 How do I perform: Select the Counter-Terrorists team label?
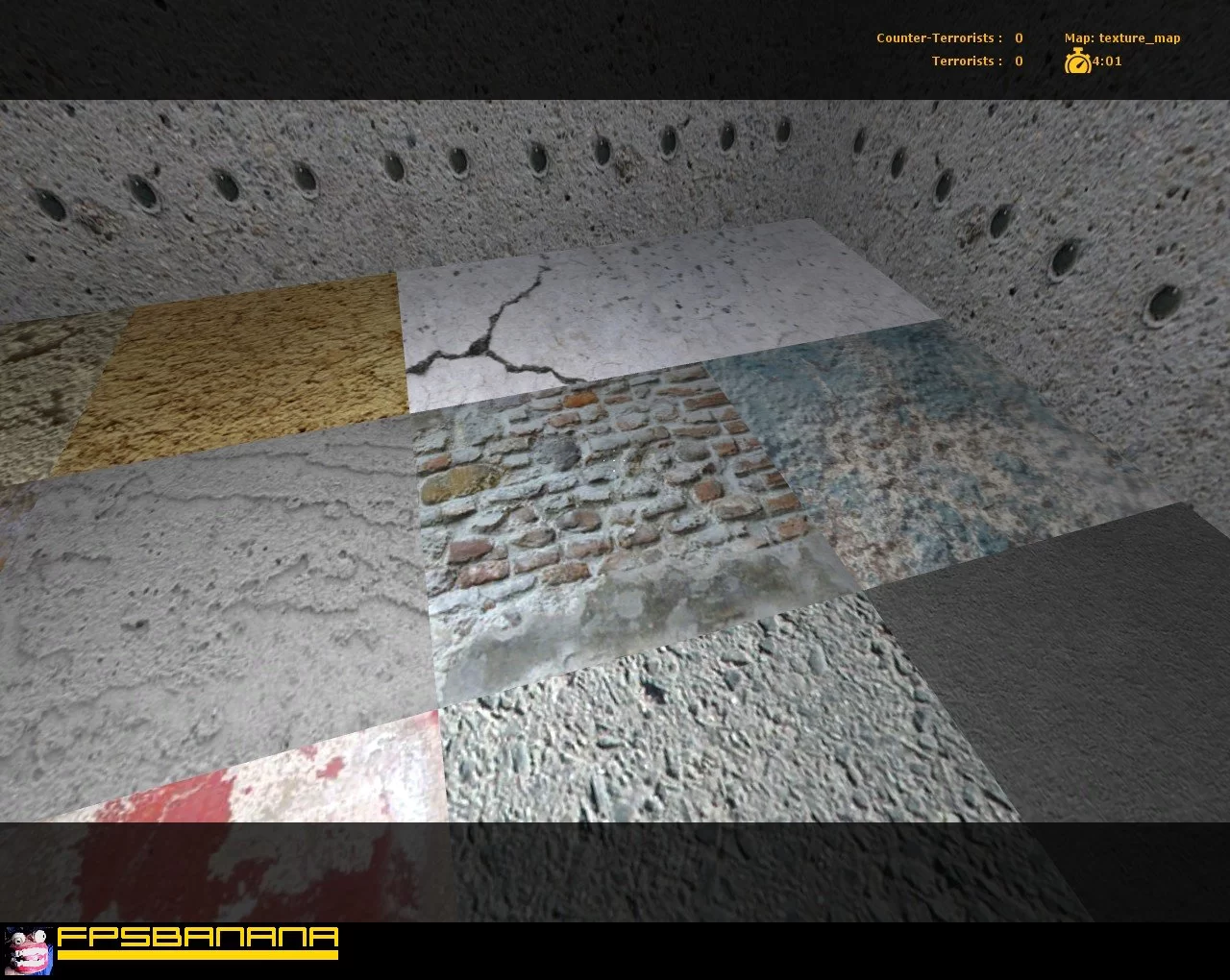(x=939, y=38)
